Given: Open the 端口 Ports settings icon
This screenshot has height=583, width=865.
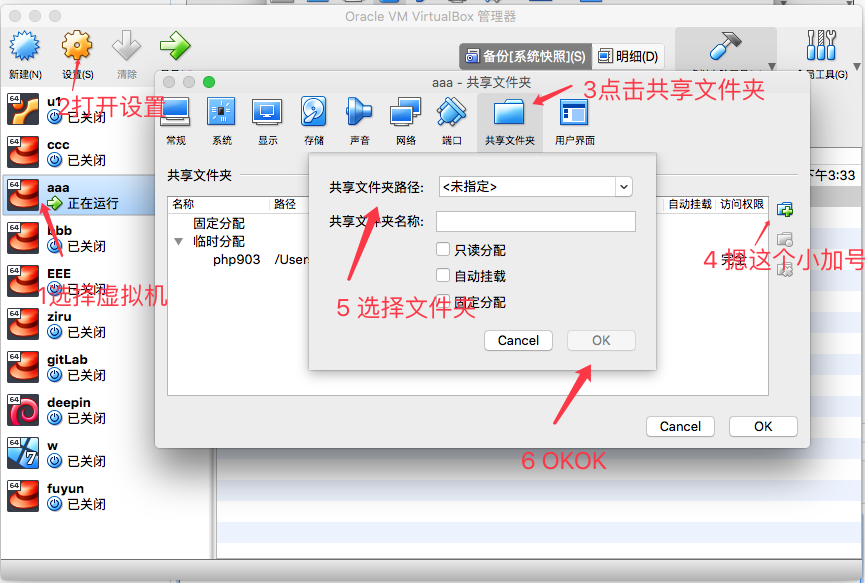Looking at the screenshot, I should (451, 112).
